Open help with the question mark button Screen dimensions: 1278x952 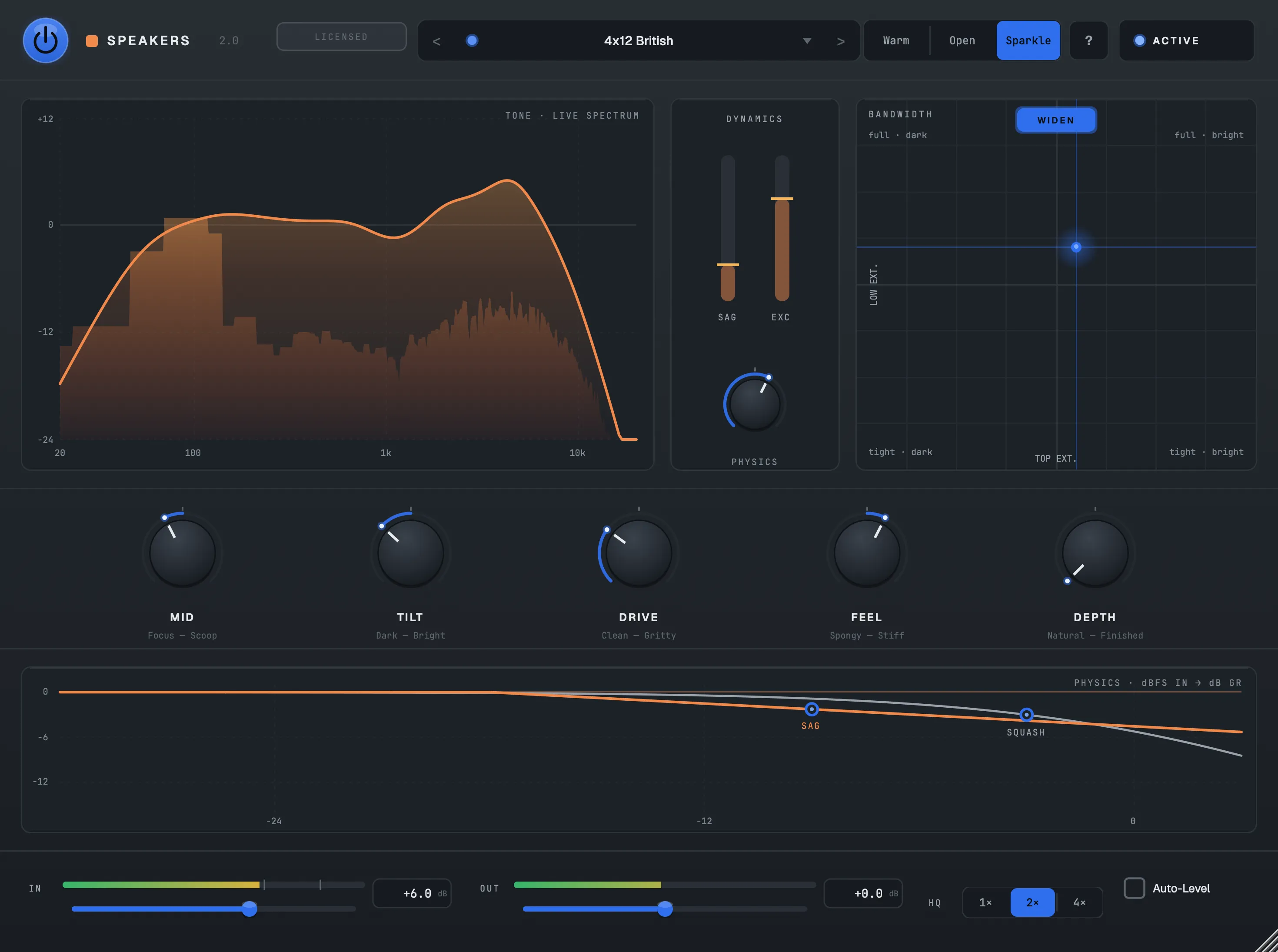[1088, 40]
